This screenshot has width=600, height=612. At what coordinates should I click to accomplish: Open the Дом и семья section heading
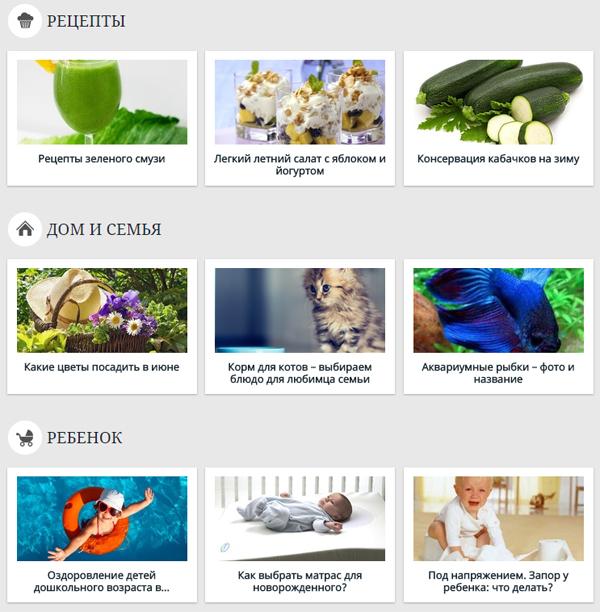[104, 230]
